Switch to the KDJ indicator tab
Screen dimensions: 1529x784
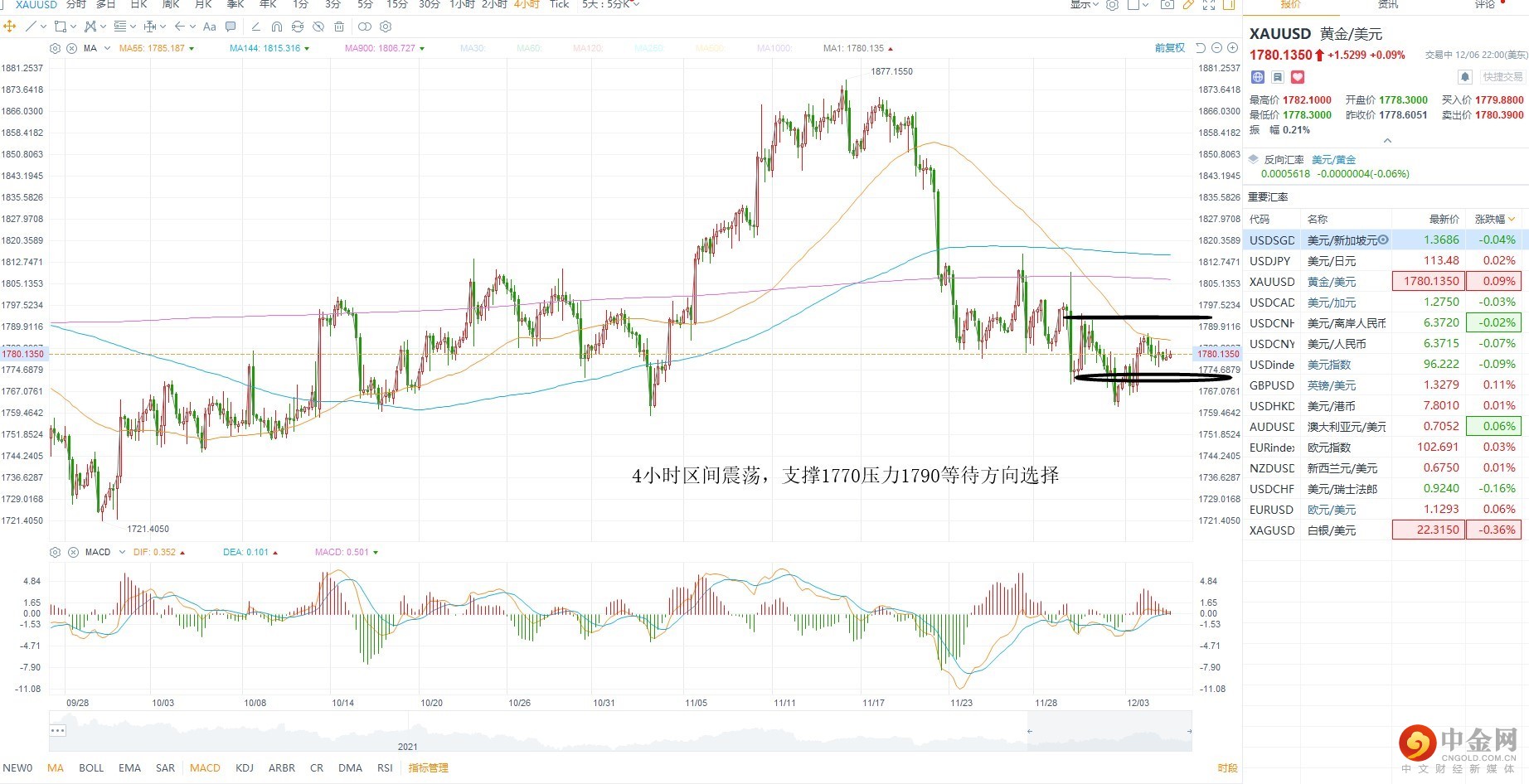pos(245,768)
